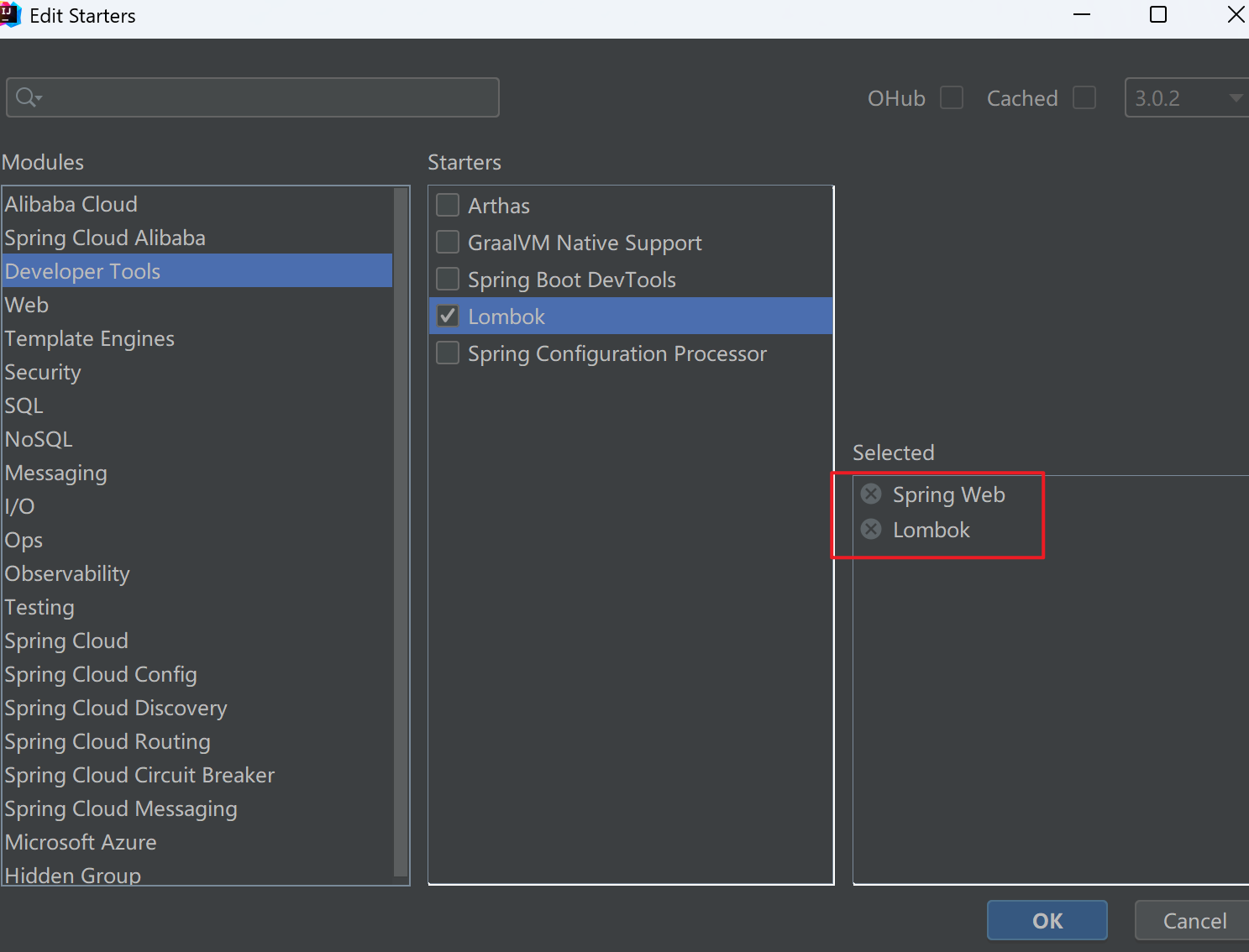
Task: Cancel the Edit Starters dialog
Action: (x=1194, y=921)
